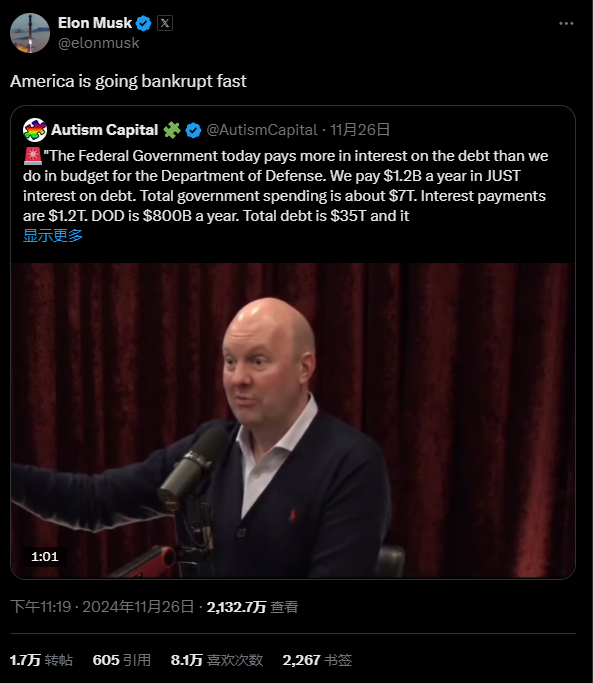Open the @AutismCapital handle link
The width and height of the screenshot is (593, 683).
pyautogui.click(x=262, y=130)
